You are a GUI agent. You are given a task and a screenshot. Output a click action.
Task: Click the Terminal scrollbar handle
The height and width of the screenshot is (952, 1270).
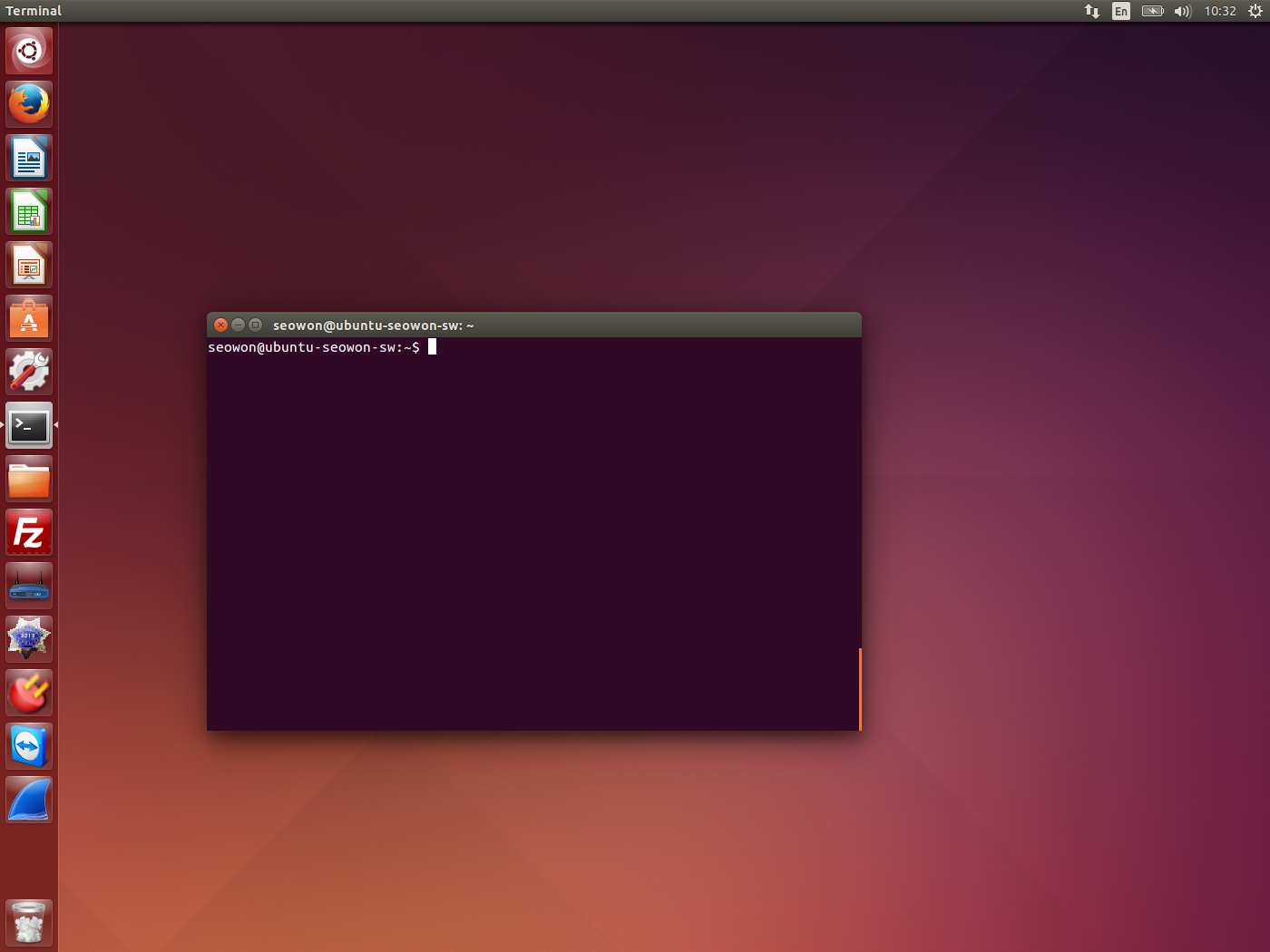[860, 689]
